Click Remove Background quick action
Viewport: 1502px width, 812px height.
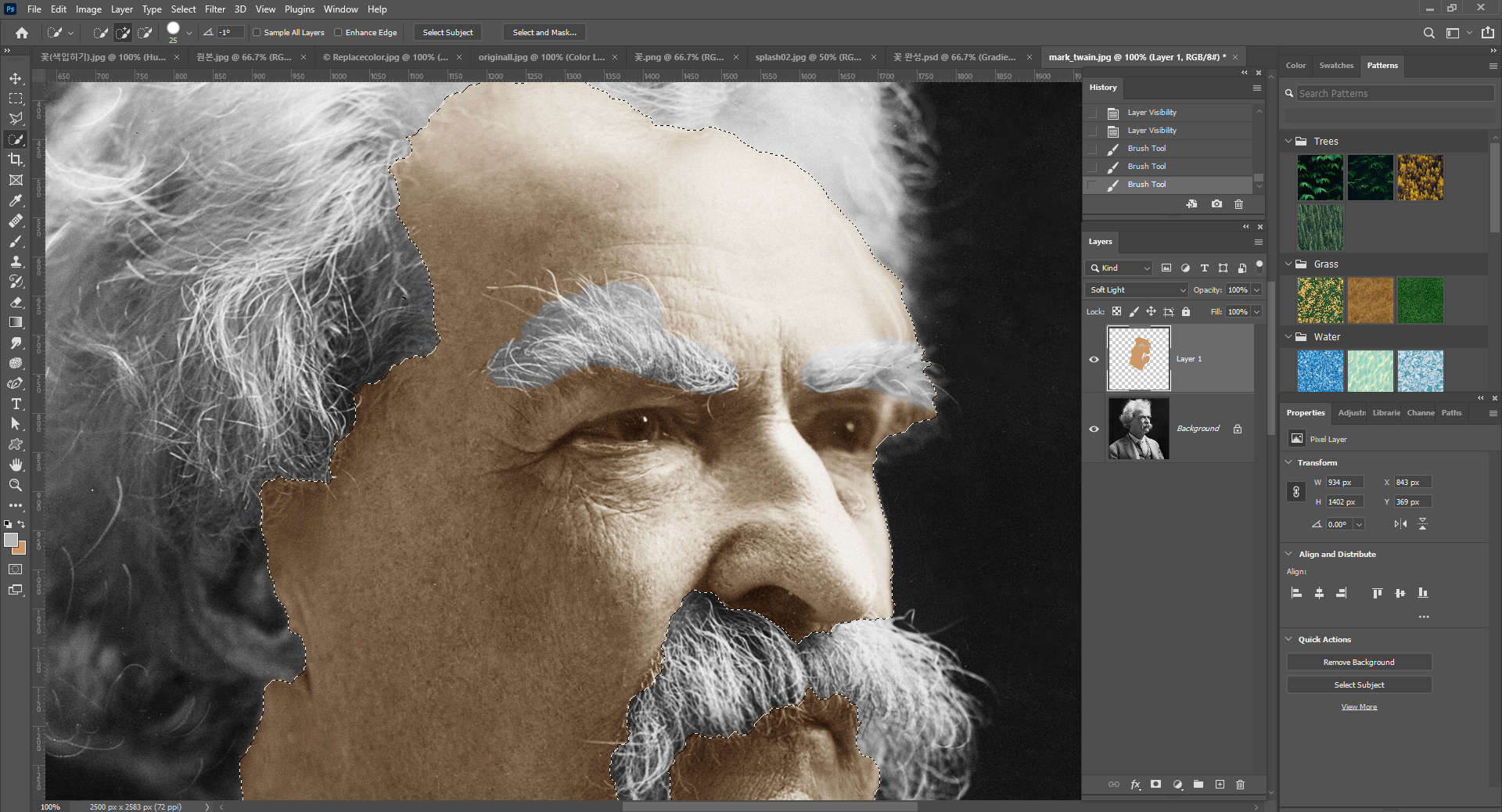click(x=1359, y=663)
